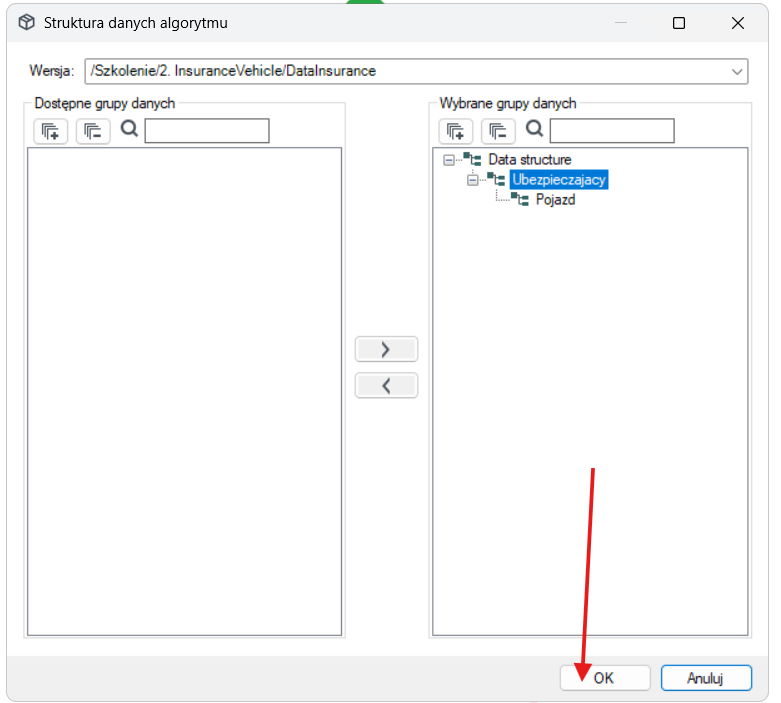Viewport: 781px width, 703px height.
Task: Open the Wersja dropdown
Action: click(x=737, y=71)
